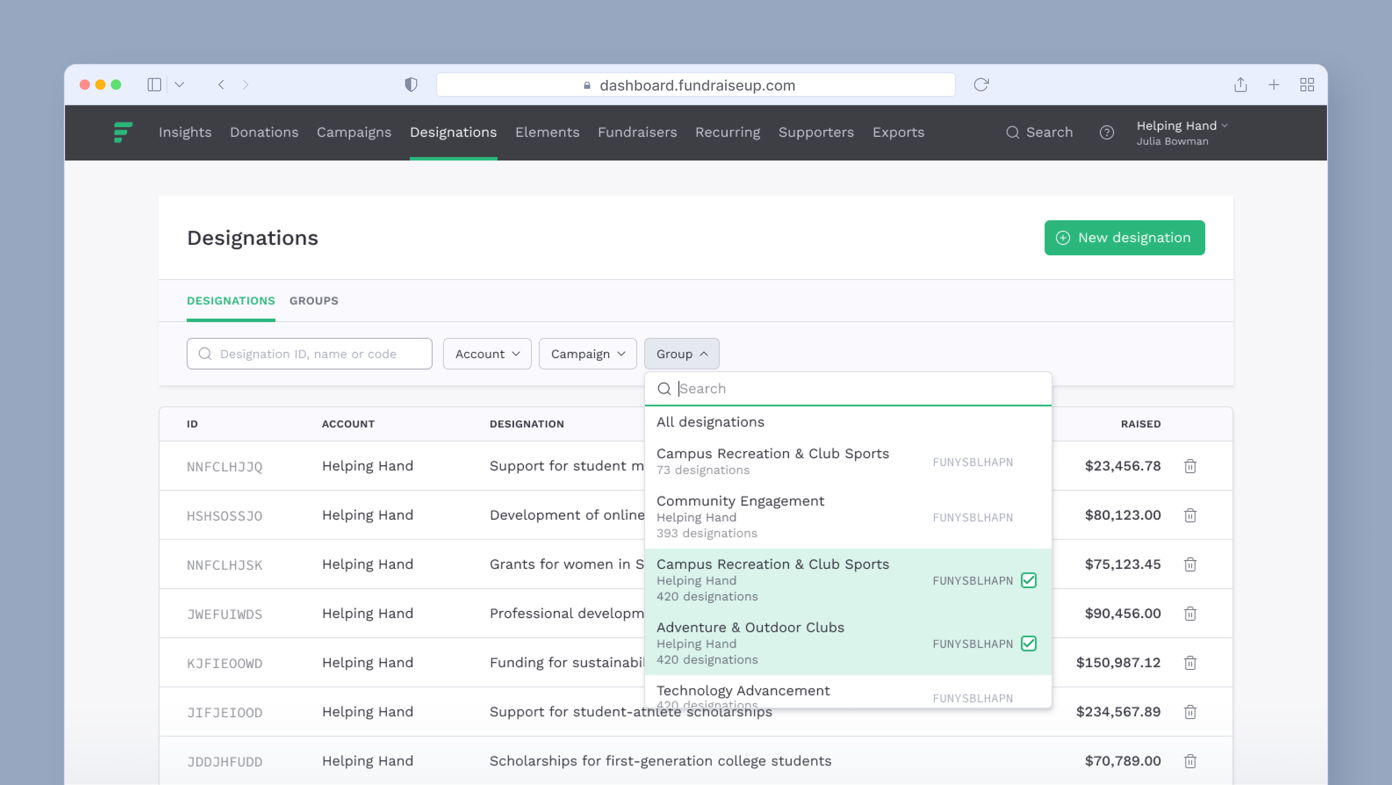Click the magnifier icon in Group search field
The height and width of the screenshot is (785, 1392).
pos(664,388)
